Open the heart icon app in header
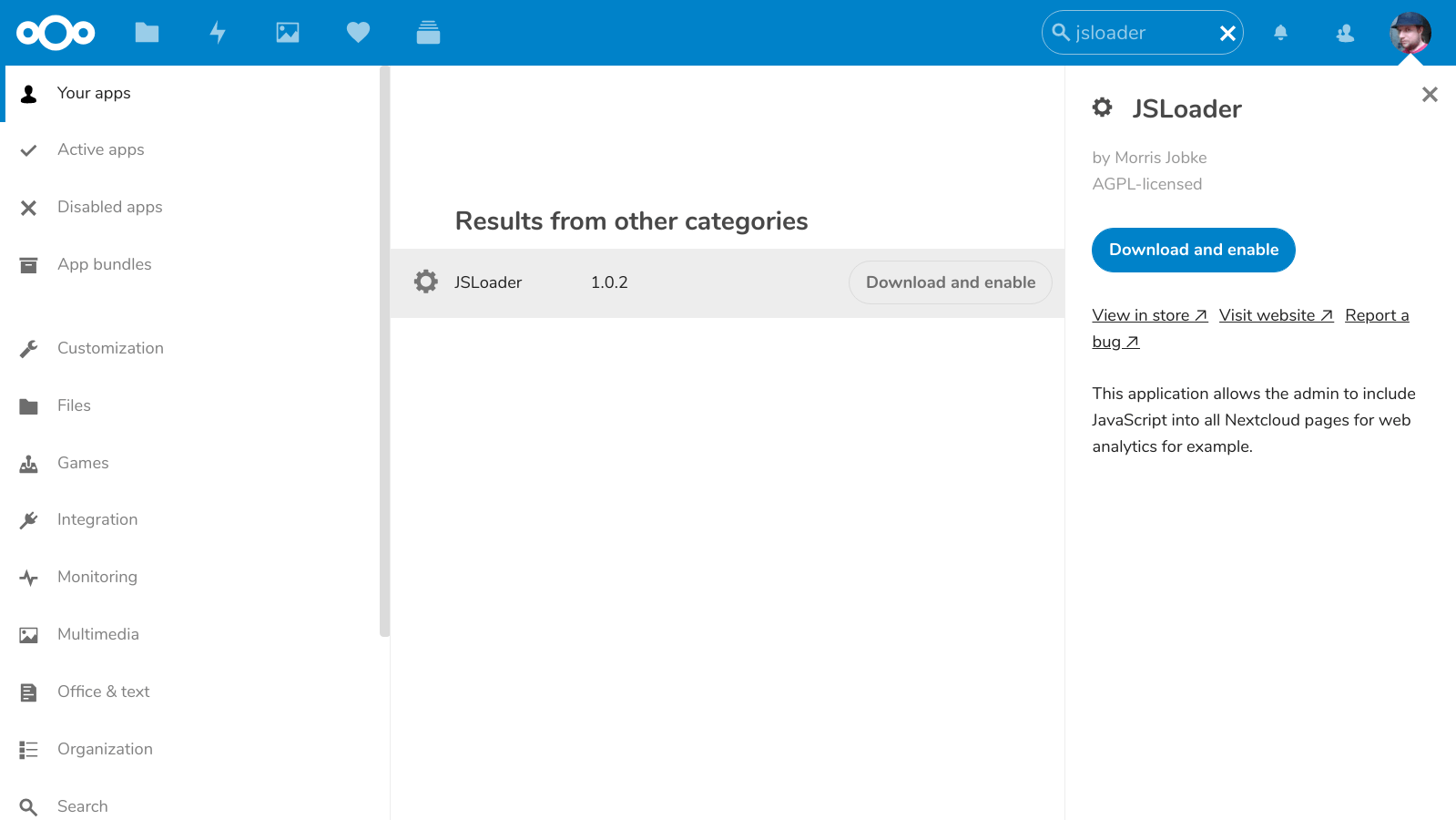This screenshot has height=820, width=1456. 358,33
